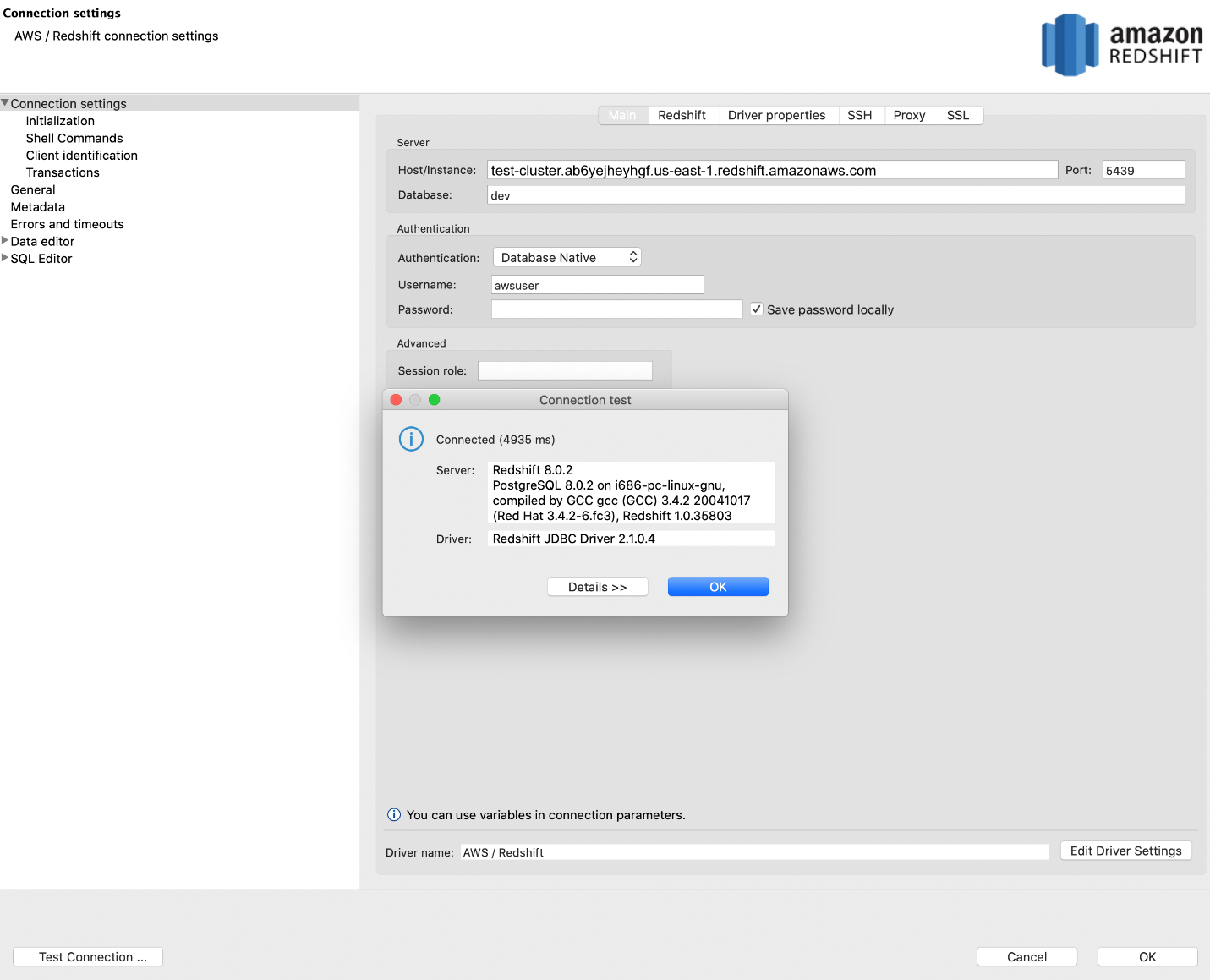
Task: Select Shell Commands in the settings tree
Action: pyautogui.click(x=74, y=138)
